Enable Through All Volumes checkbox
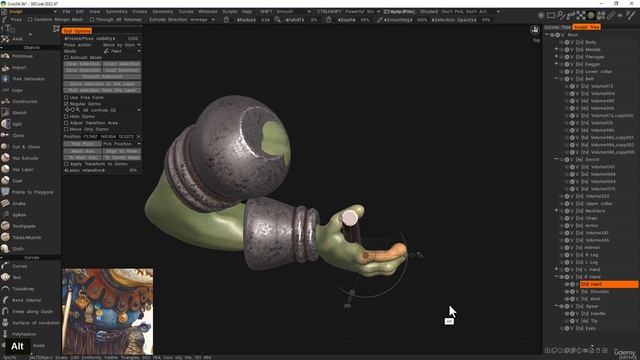The height and width of the screenshot is (360, 640). [x=92, y=20]
